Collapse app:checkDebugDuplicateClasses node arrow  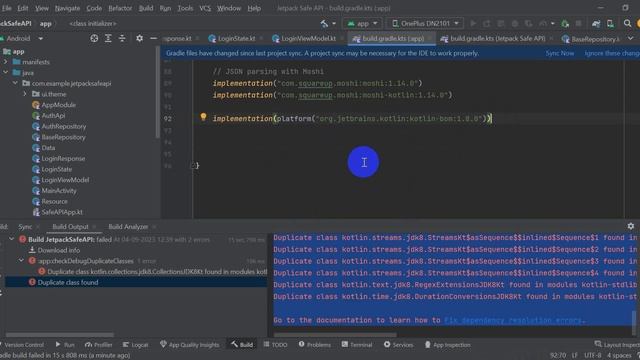pos(21,260)
